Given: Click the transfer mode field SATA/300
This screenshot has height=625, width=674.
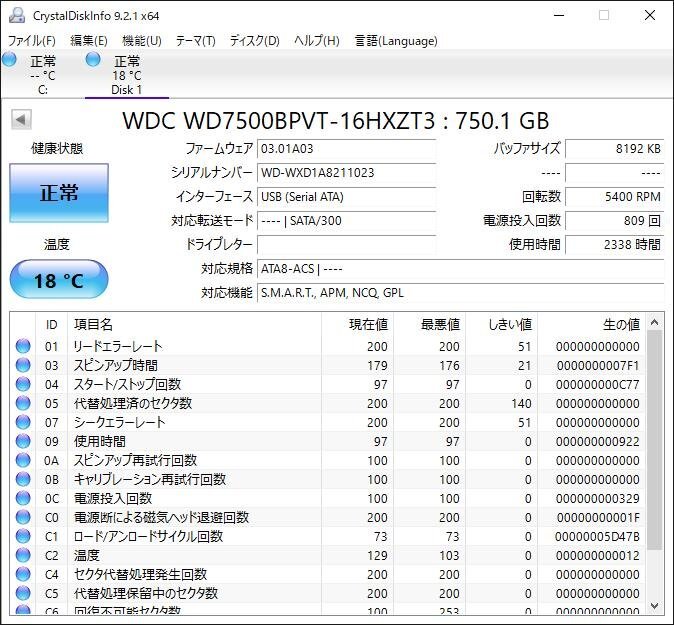Looking at the screenshot, I should click(346, 221).
